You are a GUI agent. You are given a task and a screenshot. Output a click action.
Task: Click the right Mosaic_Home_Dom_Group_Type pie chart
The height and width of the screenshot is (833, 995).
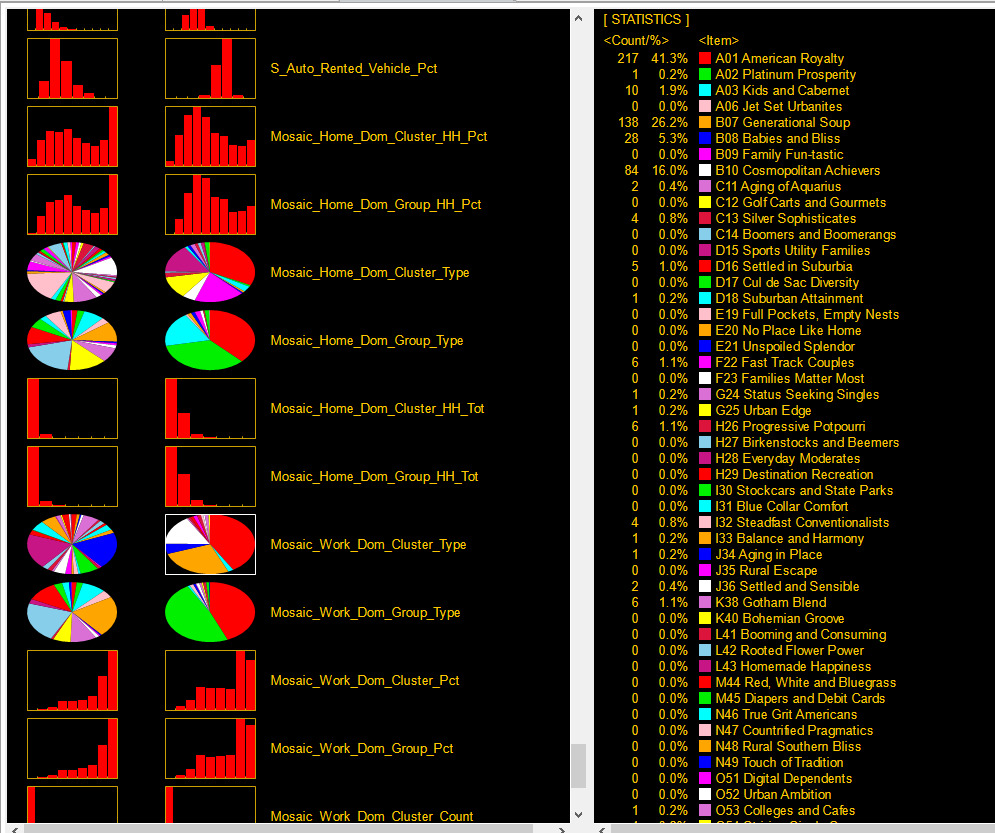click(x=210, y=340)
